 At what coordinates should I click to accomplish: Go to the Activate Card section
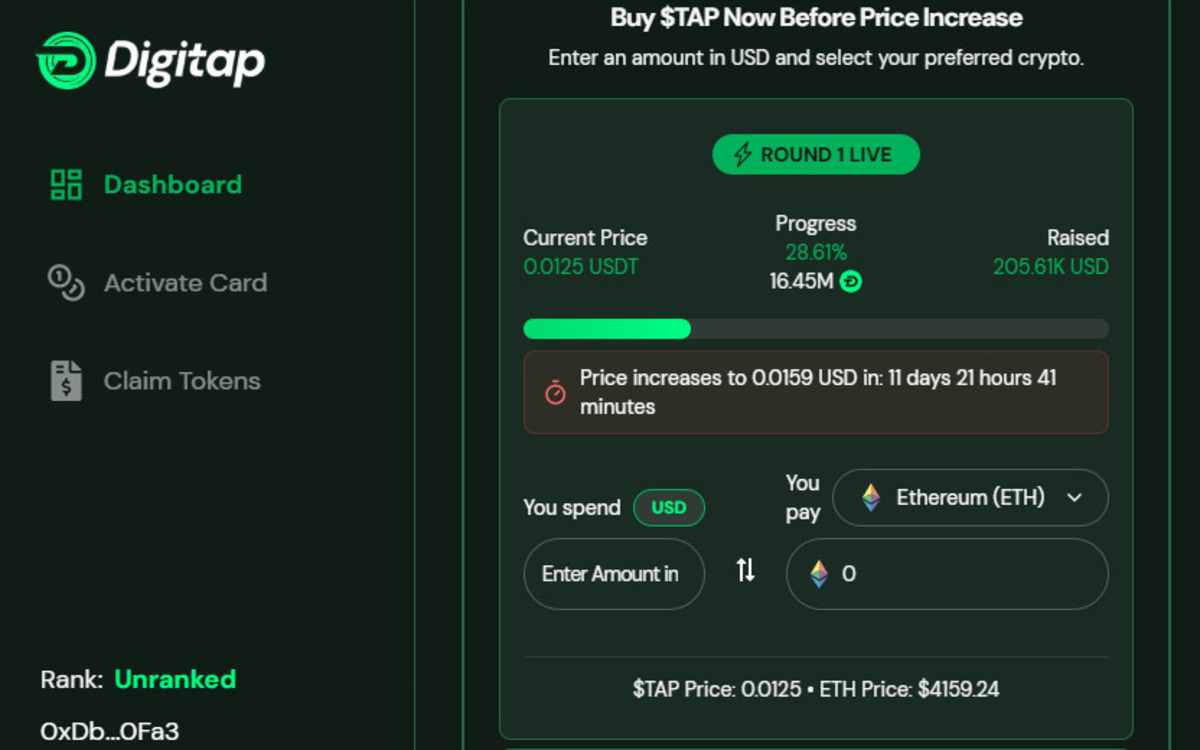click(x=158, y=283)
